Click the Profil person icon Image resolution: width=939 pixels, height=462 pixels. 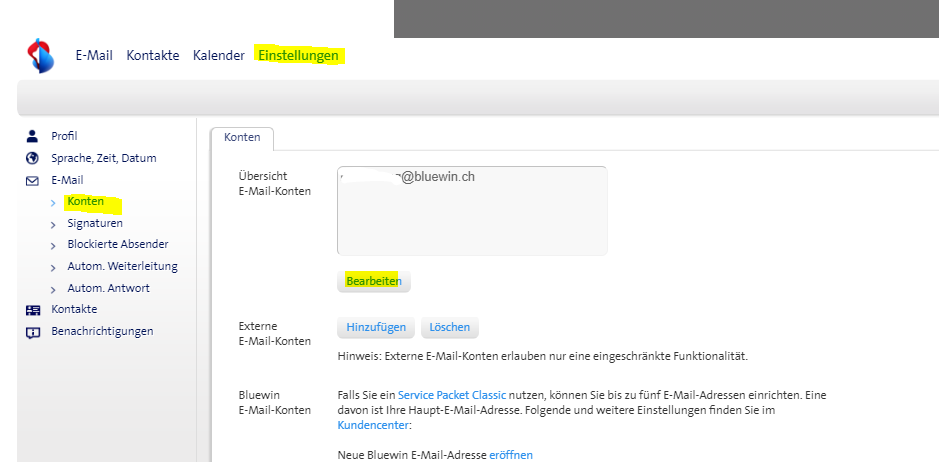(32, 136)
